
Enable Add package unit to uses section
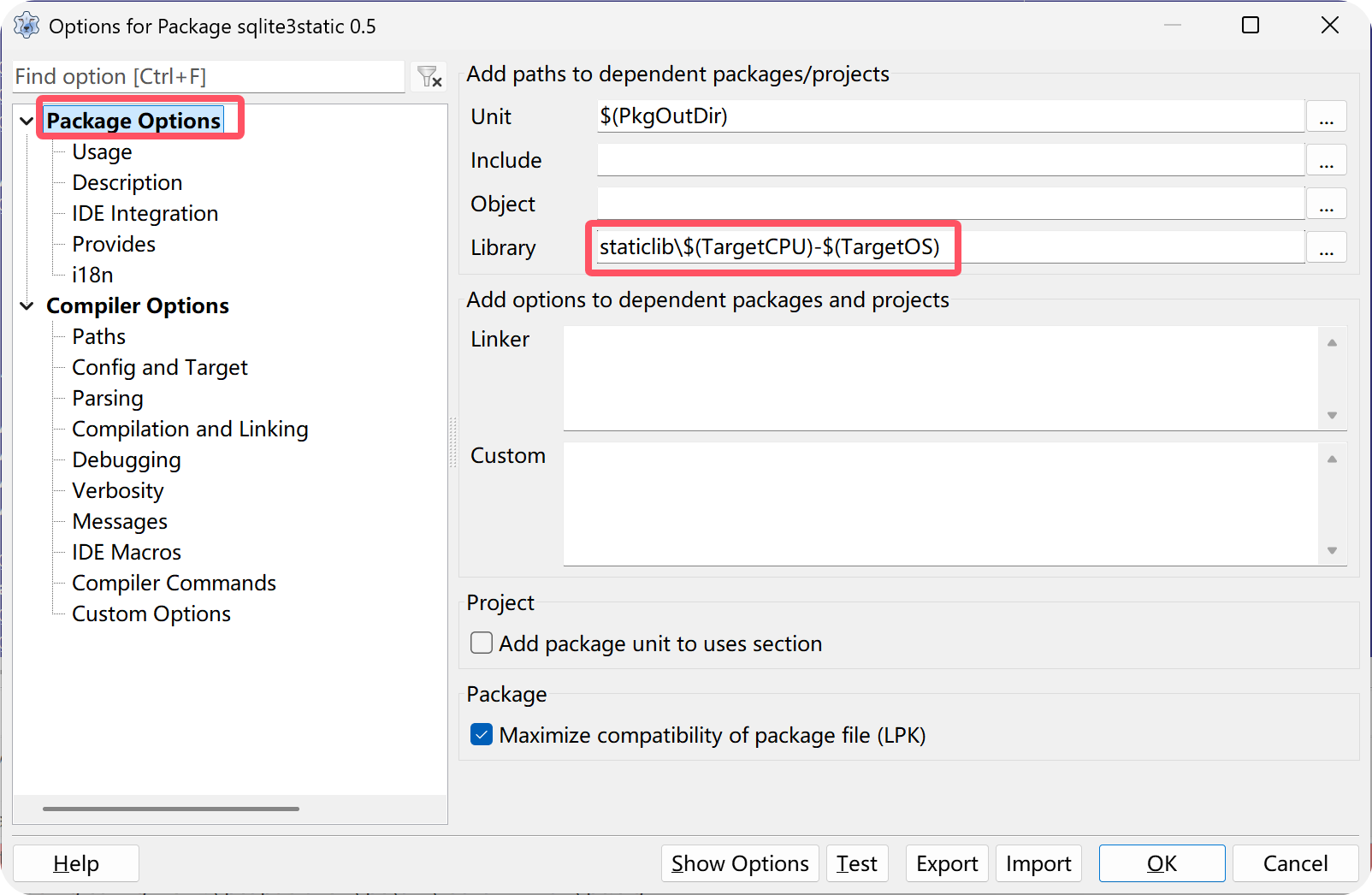(482, 643)
